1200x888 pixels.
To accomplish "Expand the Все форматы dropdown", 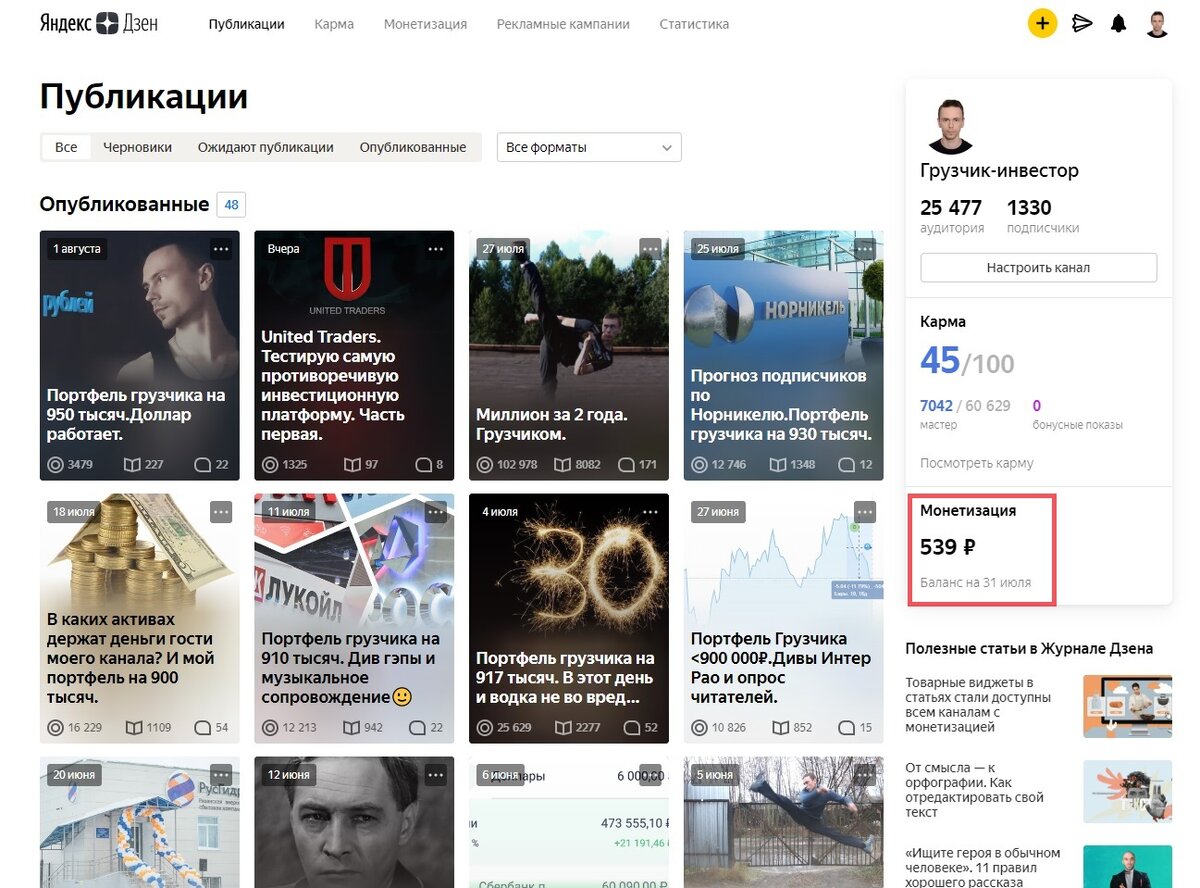I will pyautogui.click(x=589, y=147).
